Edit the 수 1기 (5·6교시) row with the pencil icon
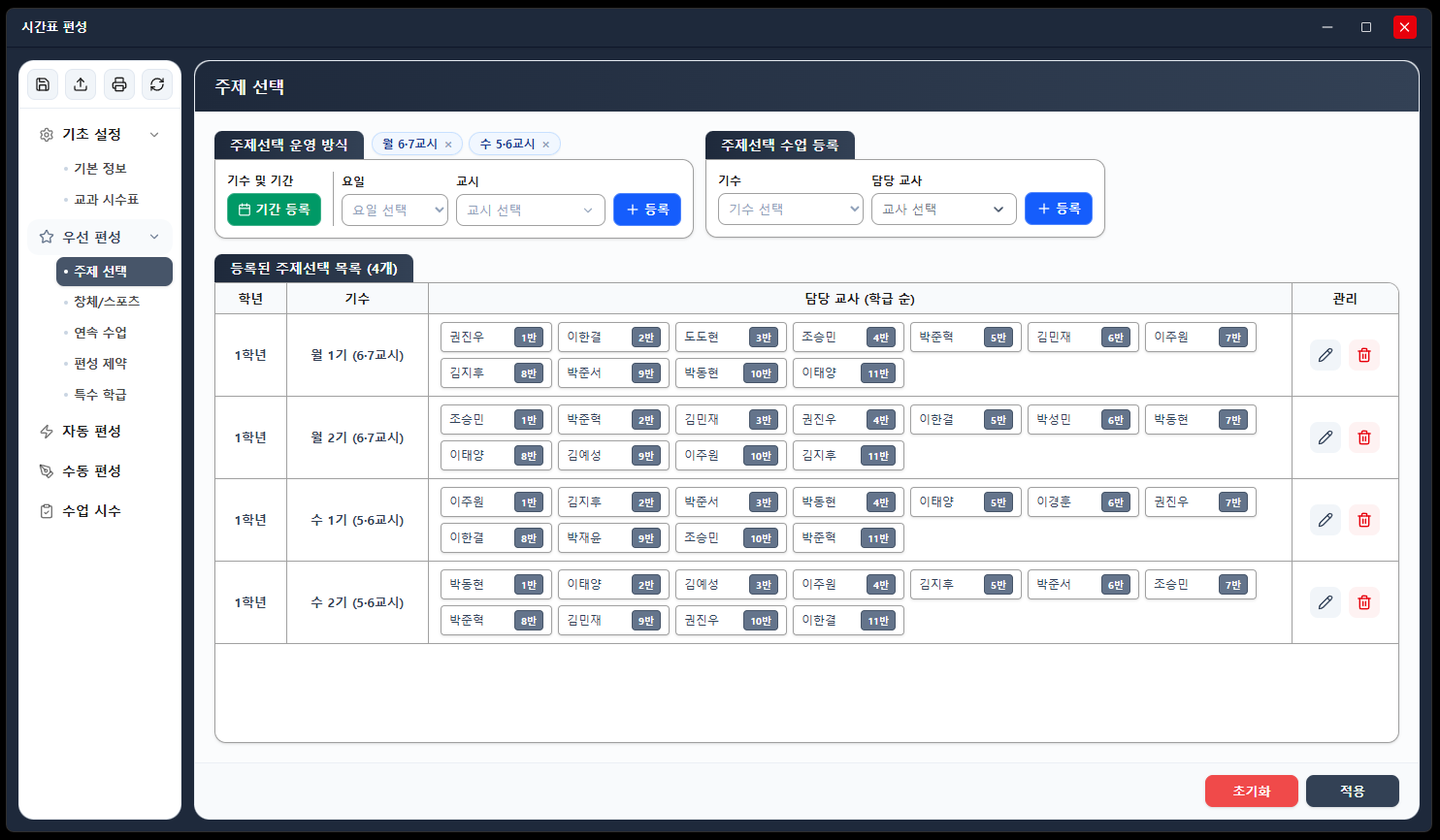1440x840 pixels. click(1325, 520)
